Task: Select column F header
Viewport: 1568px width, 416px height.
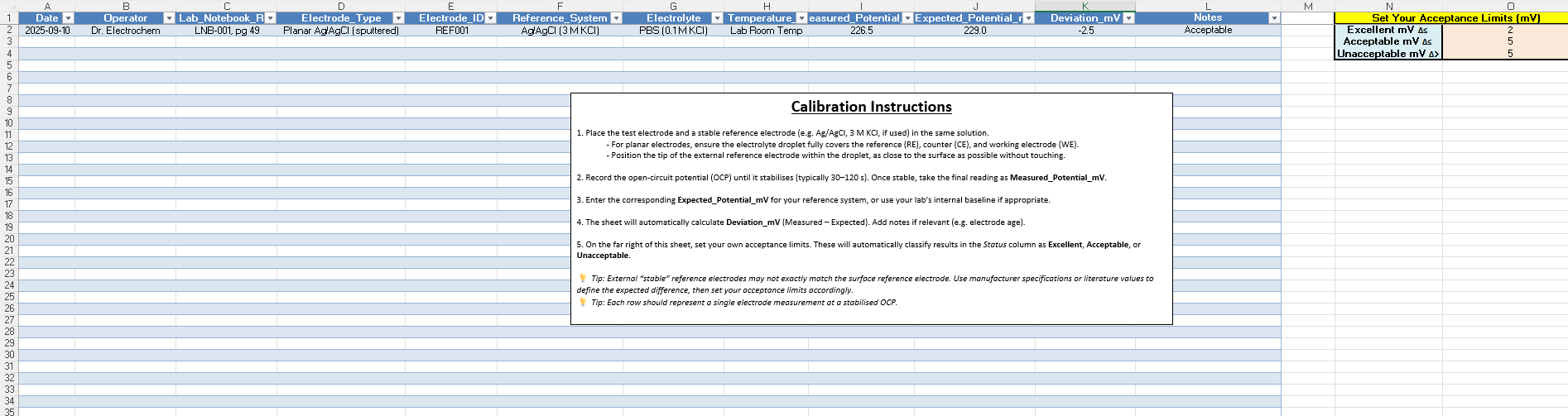Action: [560, 6]
